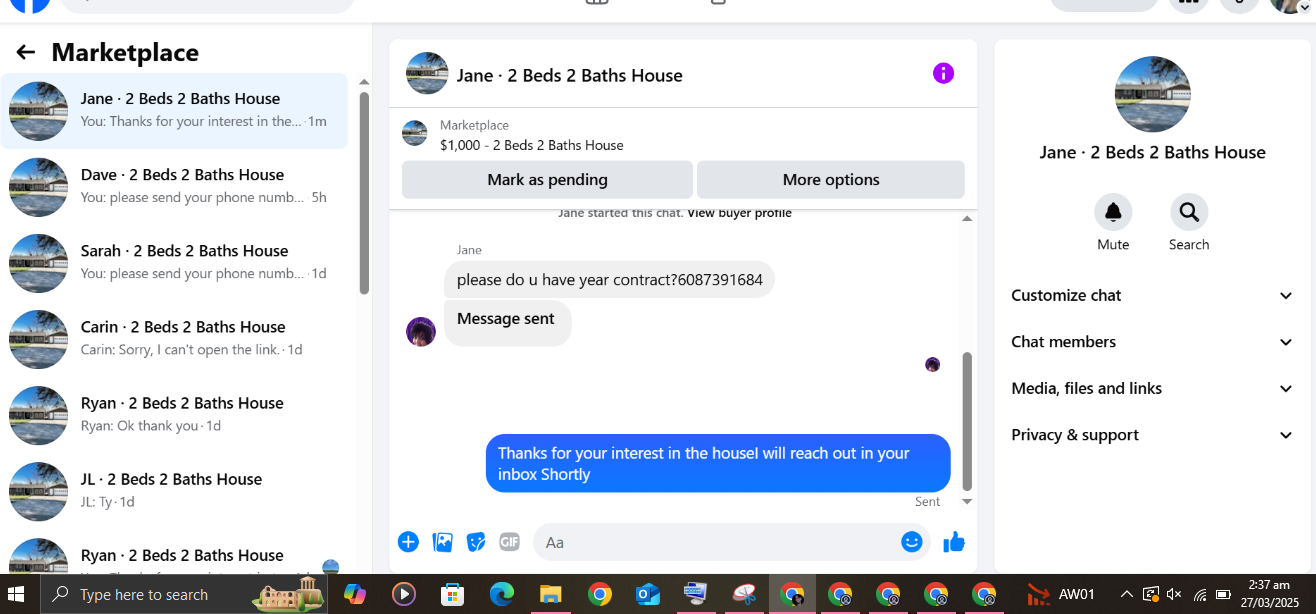Attach a file with photo icon
The image size is (1316, 614).
point(442,542)
